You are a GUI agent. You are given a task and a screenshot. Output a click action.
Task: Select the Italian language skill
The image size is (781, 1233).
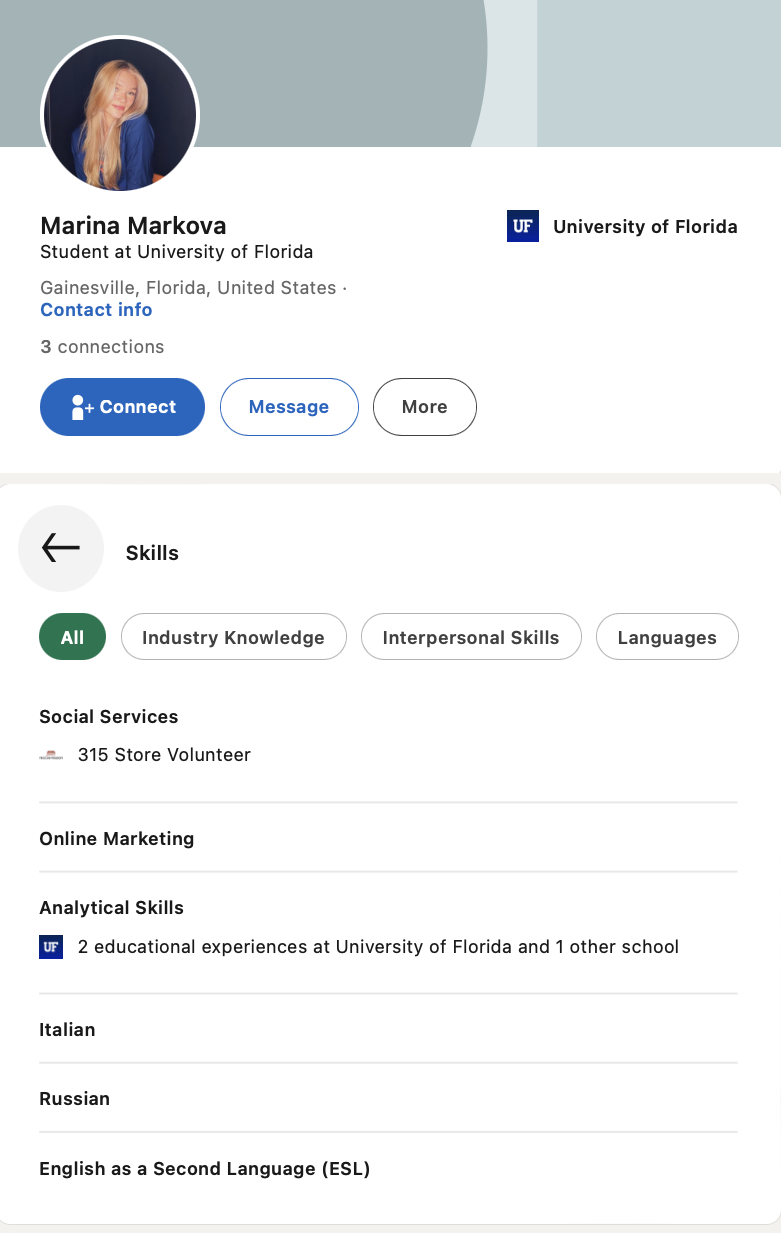pyautogui.click(x=67, y=1030)
